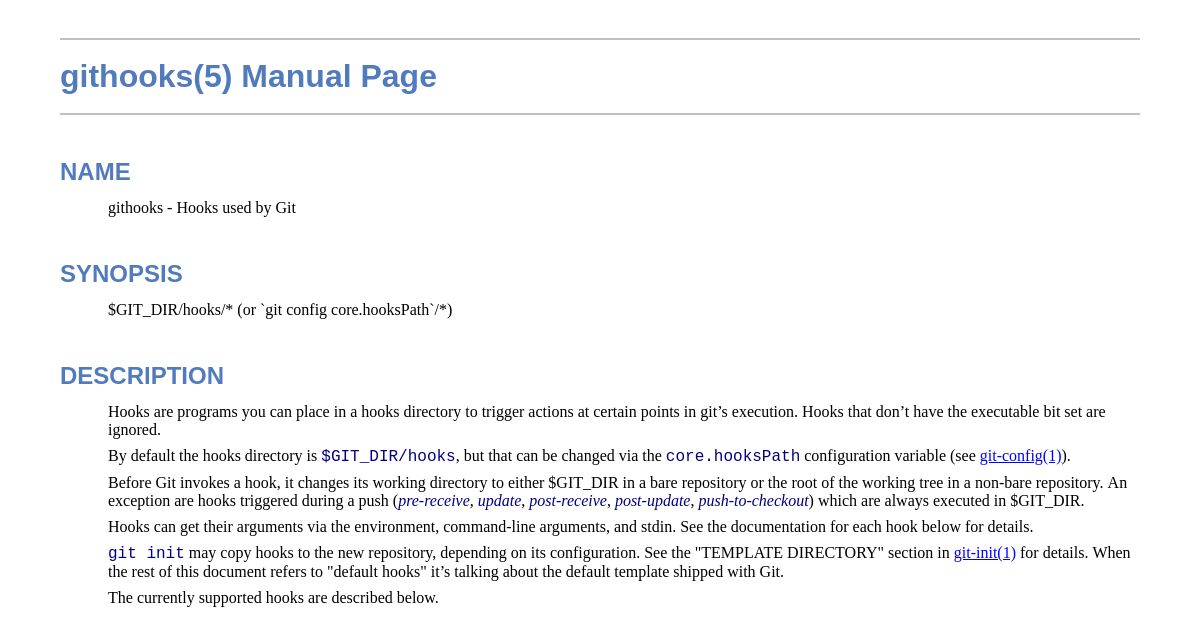Click the push-to-checkout hook reference
The height and width of the screenshot is (630, 1200).
(753, 501)
